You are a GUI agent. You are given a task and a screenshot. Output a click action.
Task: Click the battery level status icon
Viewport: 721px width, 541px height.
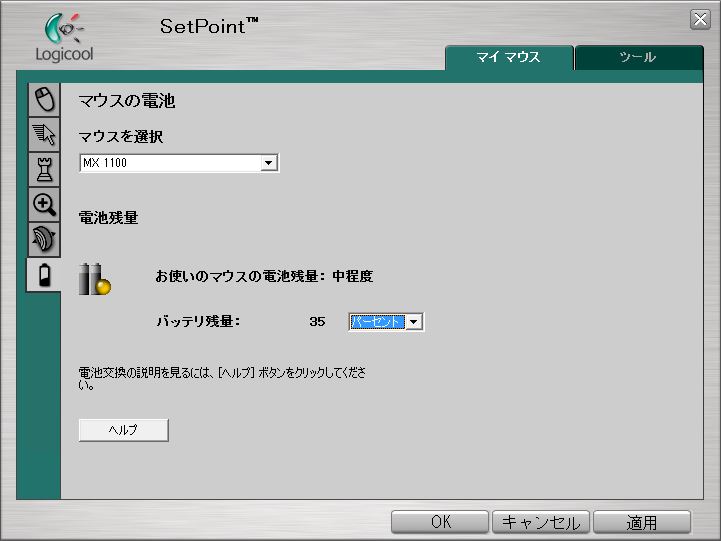point(95,279)
